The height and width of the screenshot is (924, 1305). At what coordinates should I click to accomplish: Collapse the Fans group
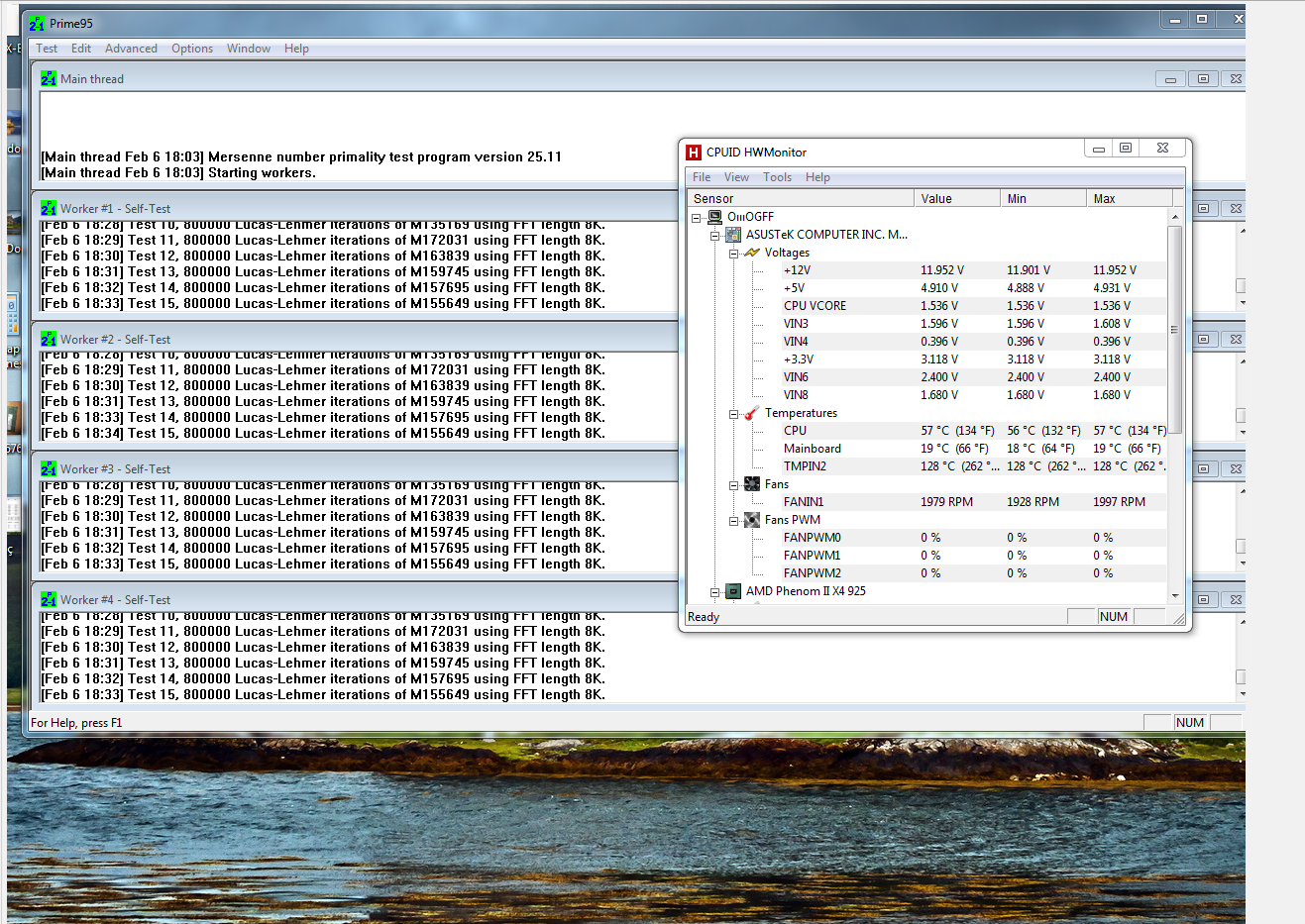(x=733, y=485)
